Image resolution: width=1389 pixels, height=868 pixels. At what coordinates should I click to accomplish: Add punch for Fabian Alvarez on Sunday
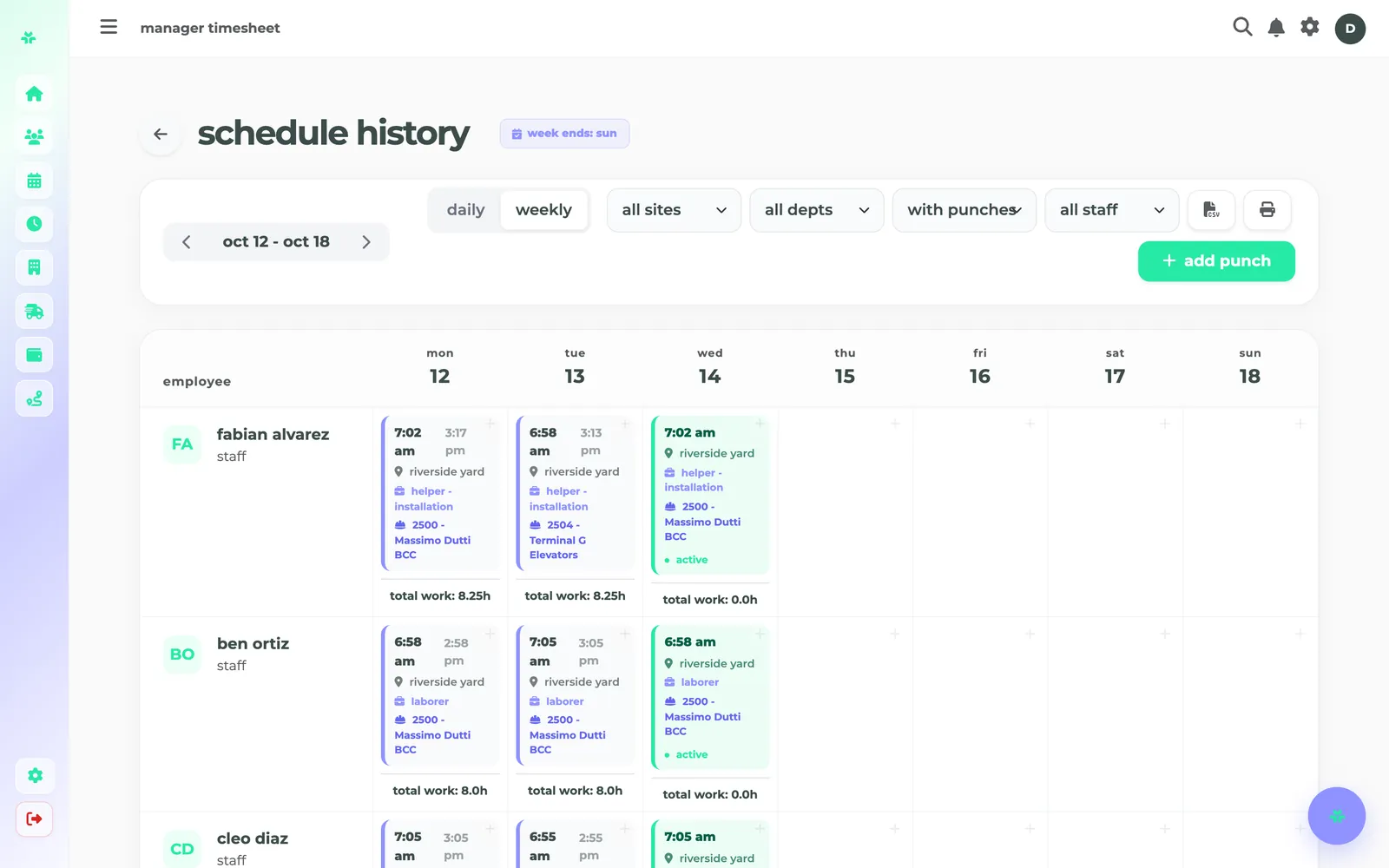pyautogui.click(x=1300, y=424)
